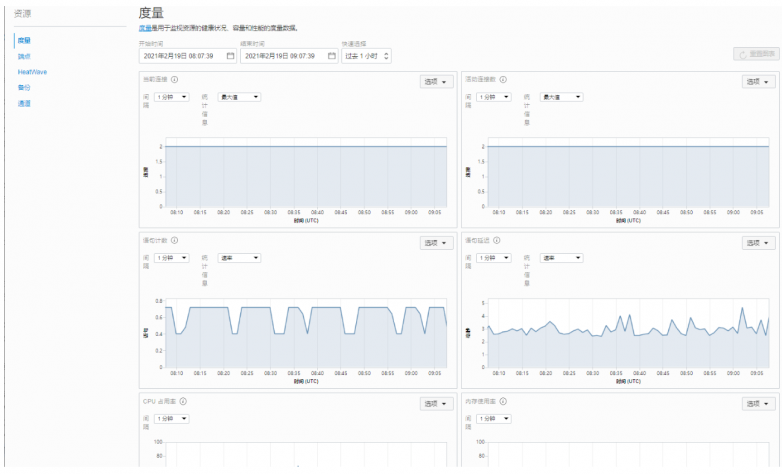Show info for the 当前连接 chart

click(x=175, y=79)
